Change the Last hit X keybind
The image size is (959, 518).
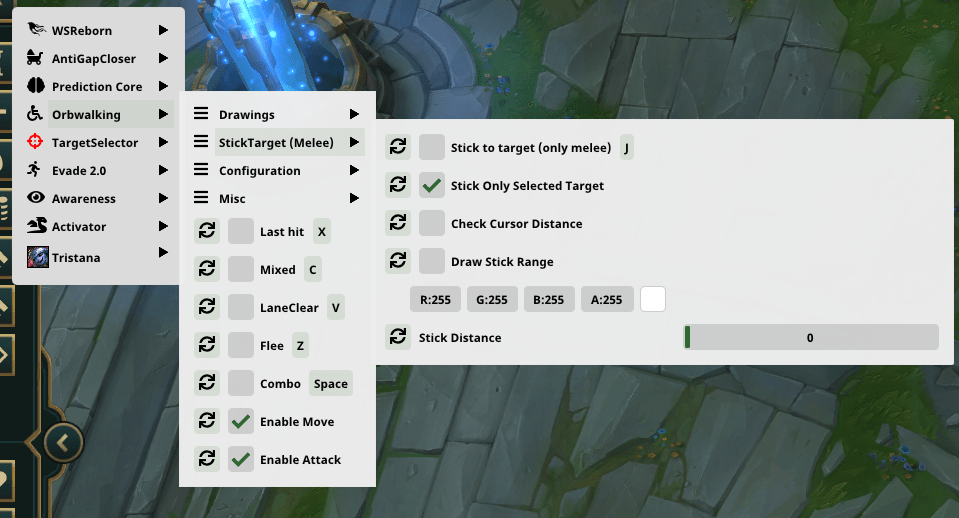(x=322, y=231)
